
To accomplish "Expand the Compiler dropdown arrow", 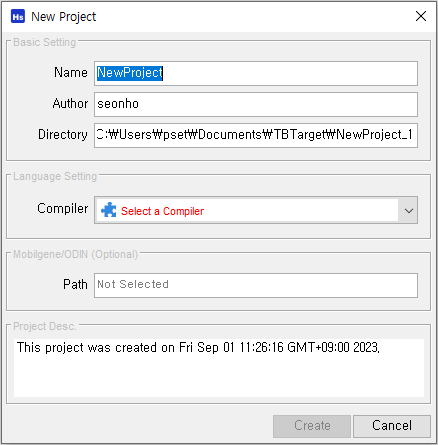I will 408,210.
